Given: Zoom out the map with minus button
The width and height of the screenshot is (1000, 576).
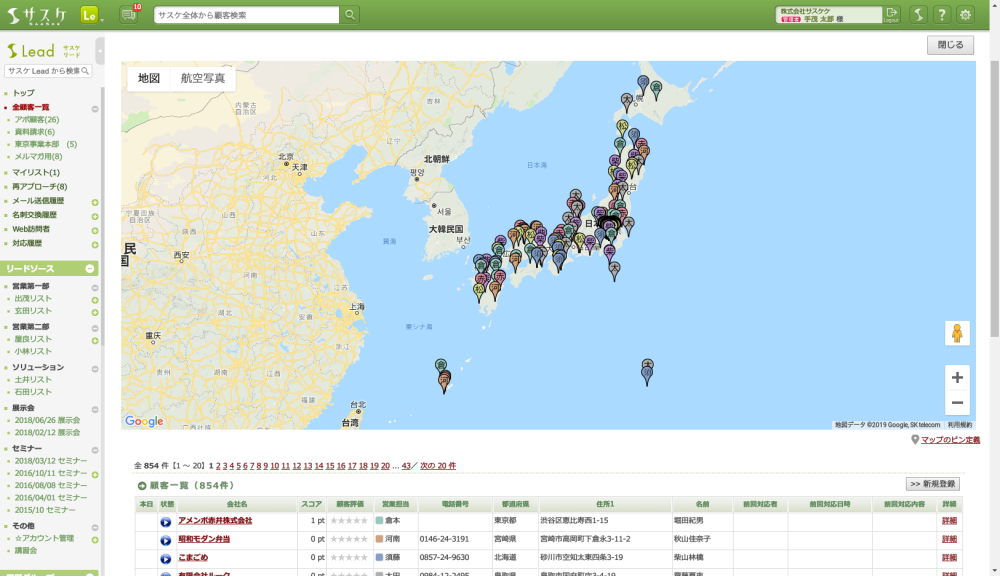Looking at the screenshot, I should [x=957, y=403].
